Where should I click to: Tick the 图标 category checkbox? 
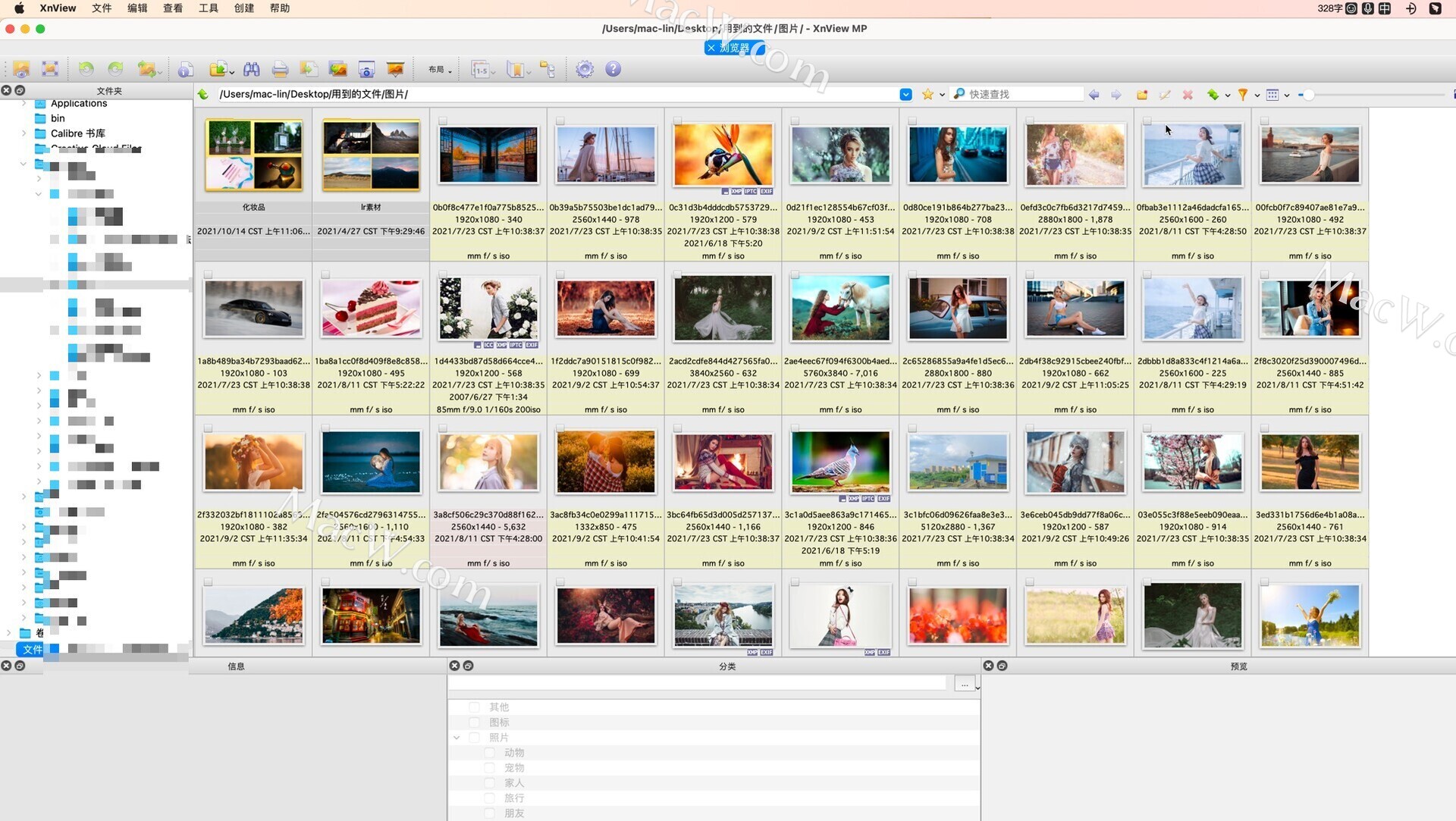click(x=474, y=722)
